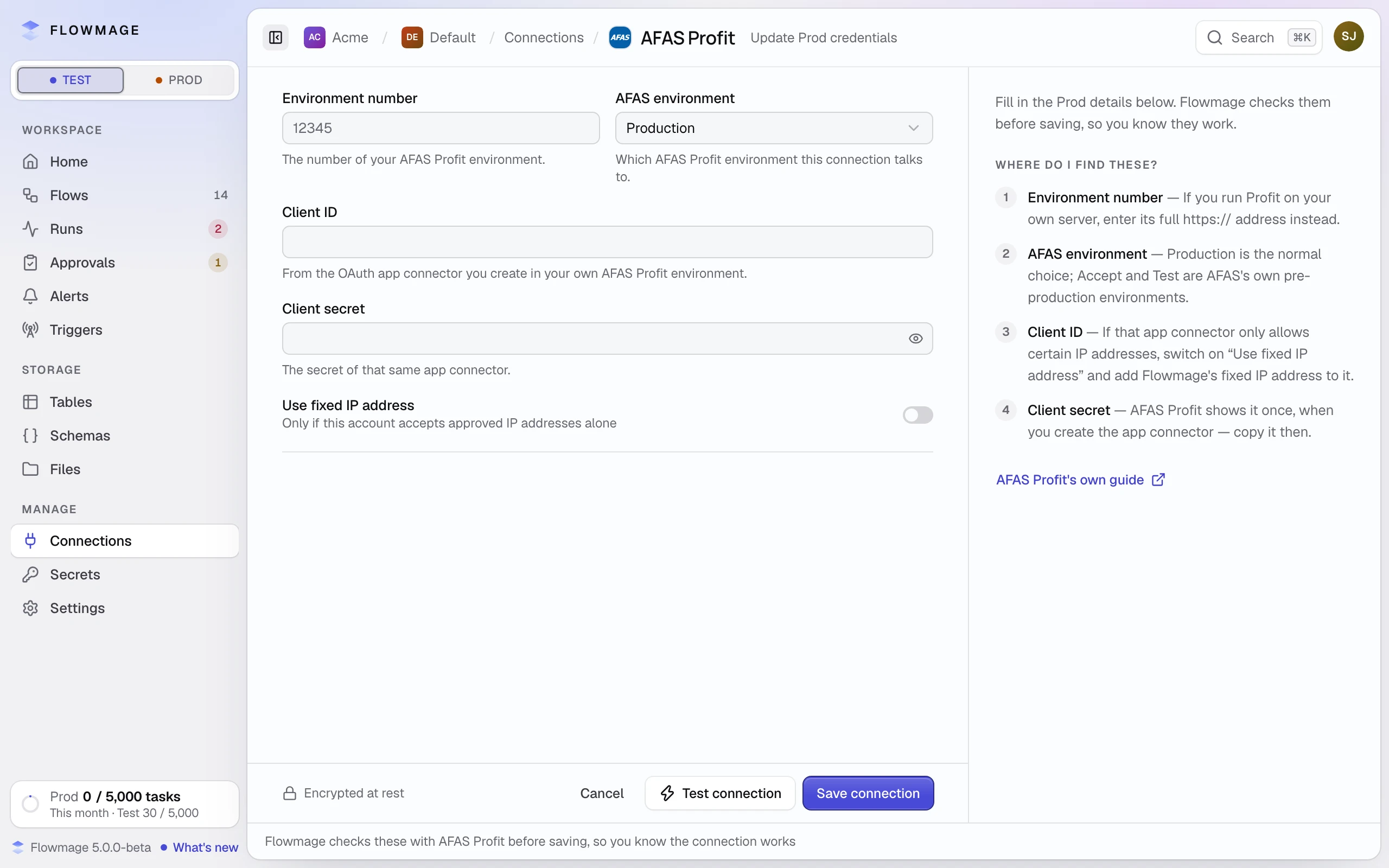Open AFAS environment dropdown
Screen dimensions: 1389x868
click(774, 128)
